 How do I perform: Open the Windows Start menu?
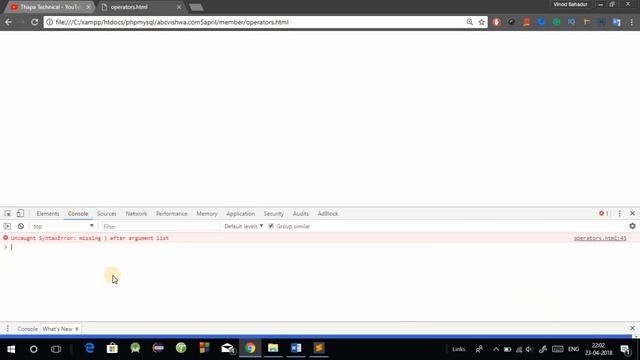coord(11,349)
